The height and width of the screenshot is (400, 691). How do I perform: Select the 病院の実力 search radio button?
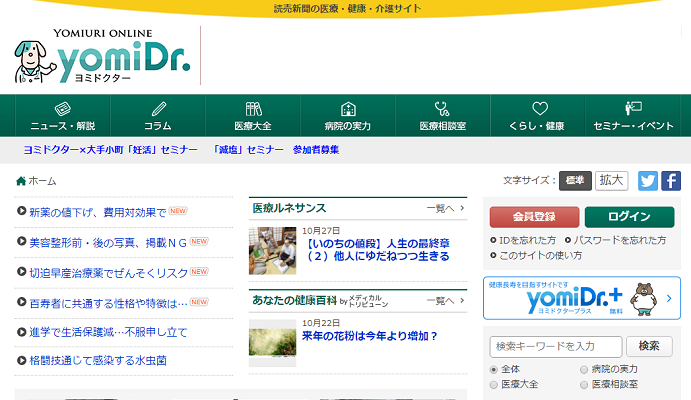tap(584, 370)
